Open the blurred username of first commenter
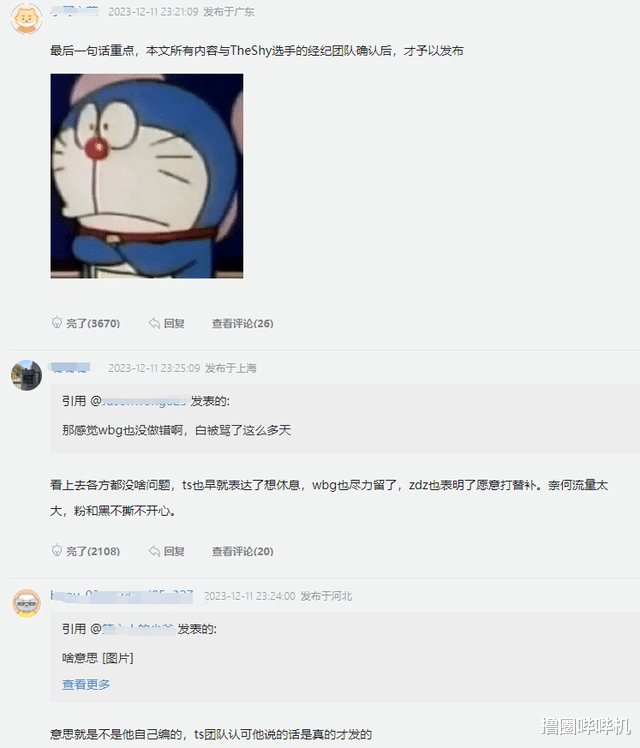 [x=74, y=11]
